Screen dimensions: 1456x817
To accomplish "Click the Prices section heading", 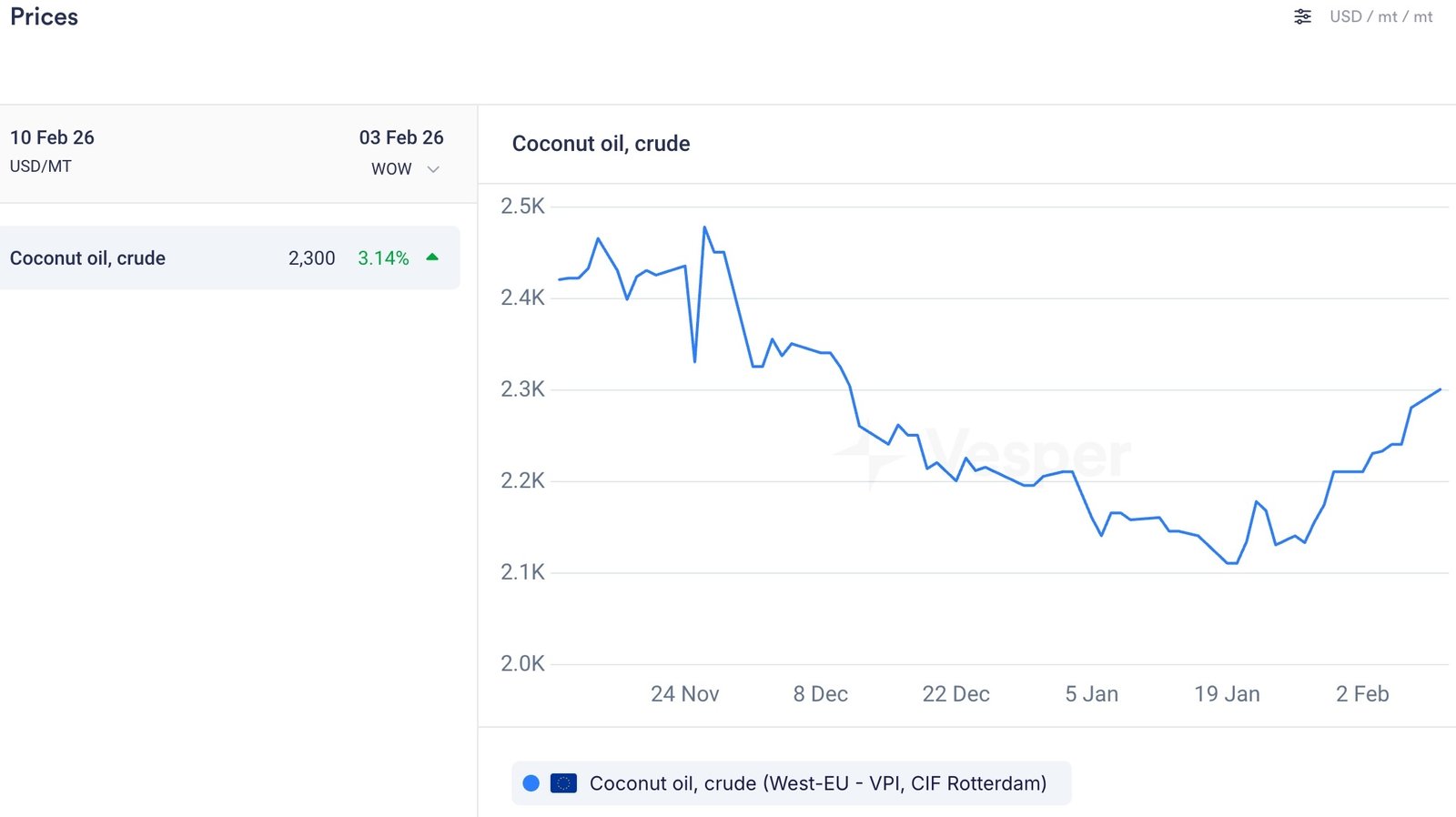I will (x=44, y=16).
